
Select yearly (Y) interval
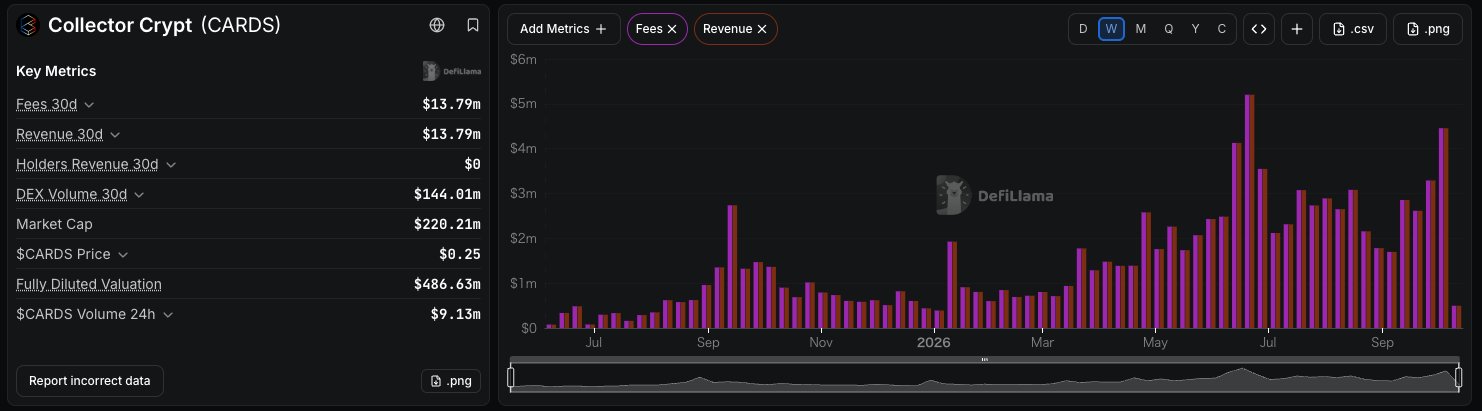click(x=1195, y=29)
